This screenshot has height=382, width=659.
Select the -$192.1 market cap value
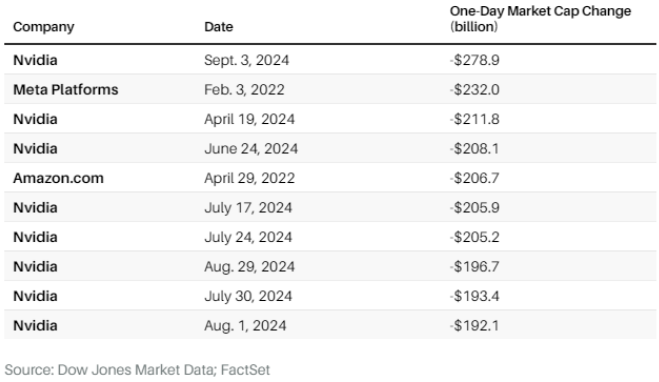(474, 326)
